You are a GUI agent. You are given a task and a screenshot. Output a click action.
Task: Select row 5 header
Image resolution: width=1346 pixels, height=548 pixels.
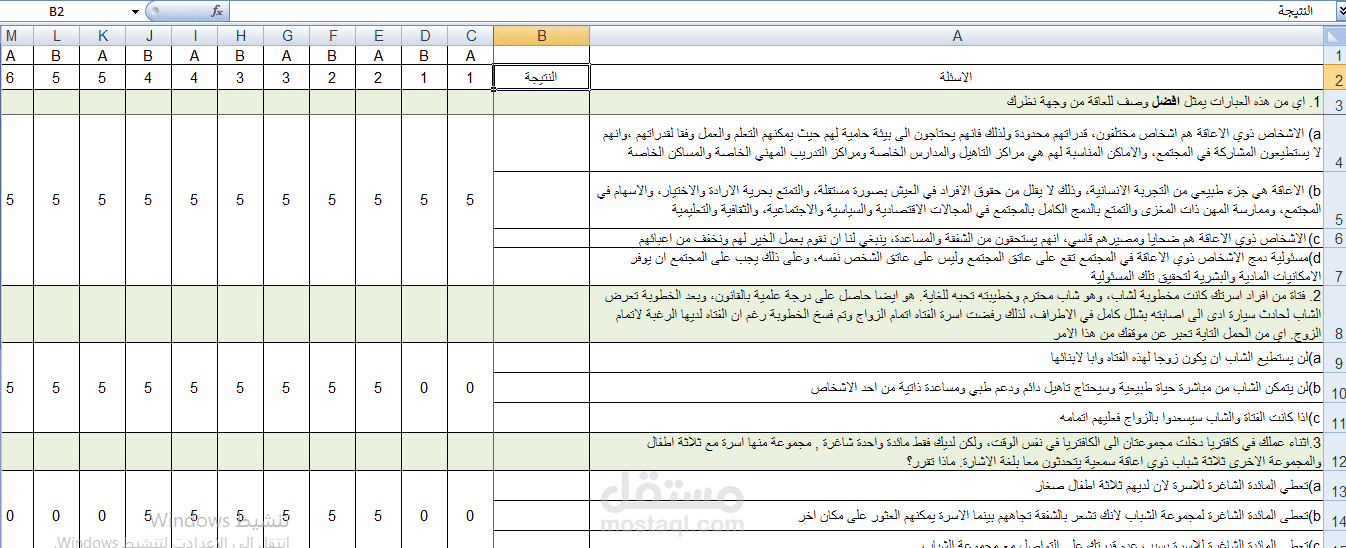(1336, 200)
